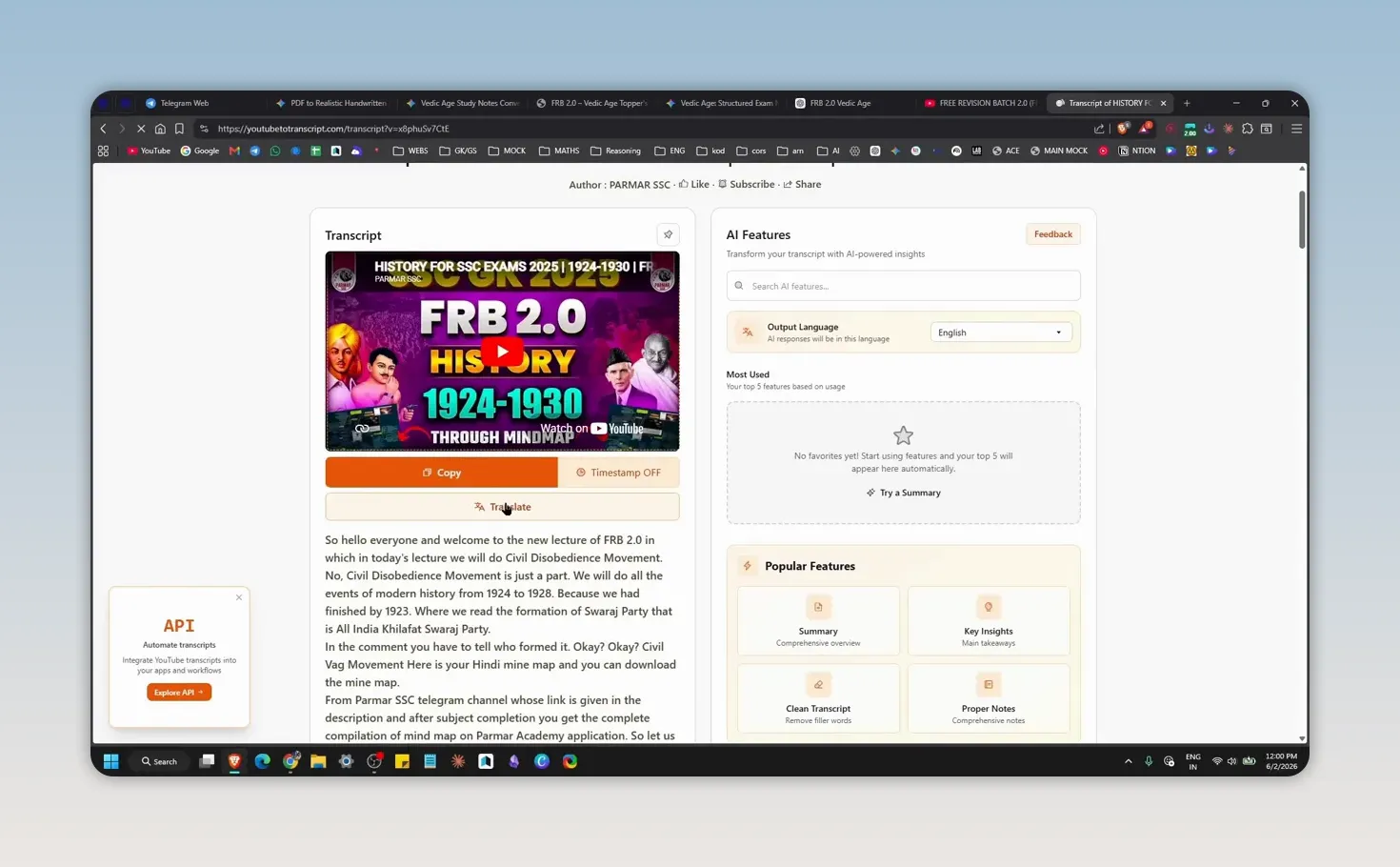The width and height of the screenshot is (1400, 867).
Task: Choose the Proper Notes feature
Action: (x=988, y=698)
